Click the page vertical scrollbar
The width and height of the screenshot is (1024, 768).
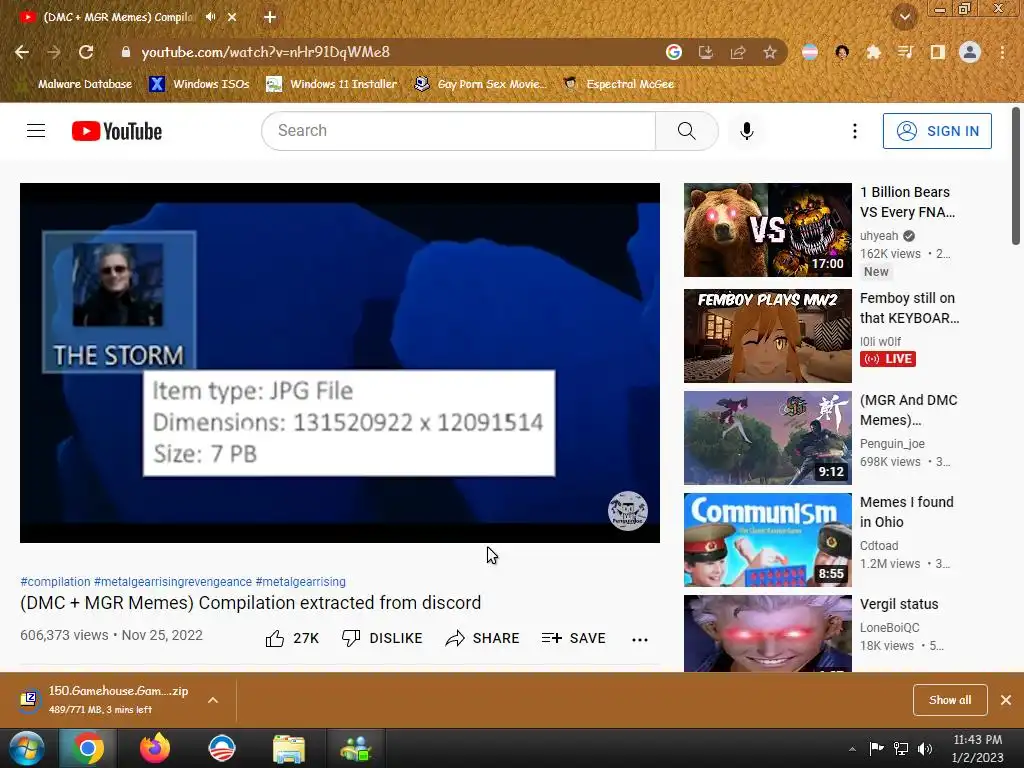pyautogui.click(x=1016, y=176)
